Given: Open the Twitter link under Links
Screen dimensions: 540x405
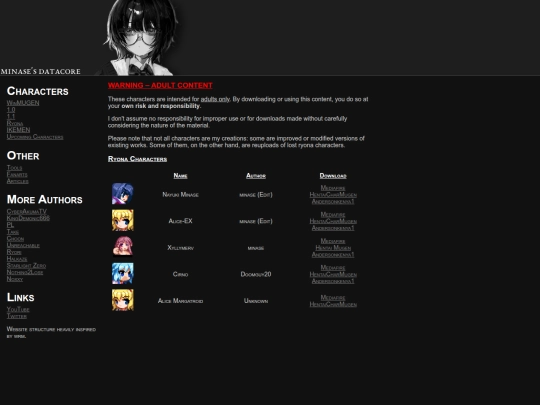Looking at the screenshot, I should point(17,316).
